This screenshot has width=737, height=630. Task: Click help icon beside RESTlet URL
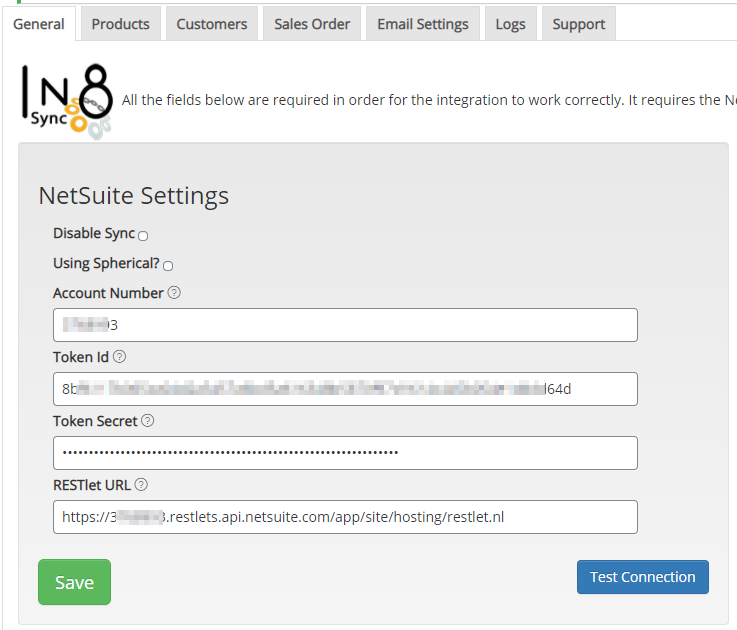pos(141,485)
